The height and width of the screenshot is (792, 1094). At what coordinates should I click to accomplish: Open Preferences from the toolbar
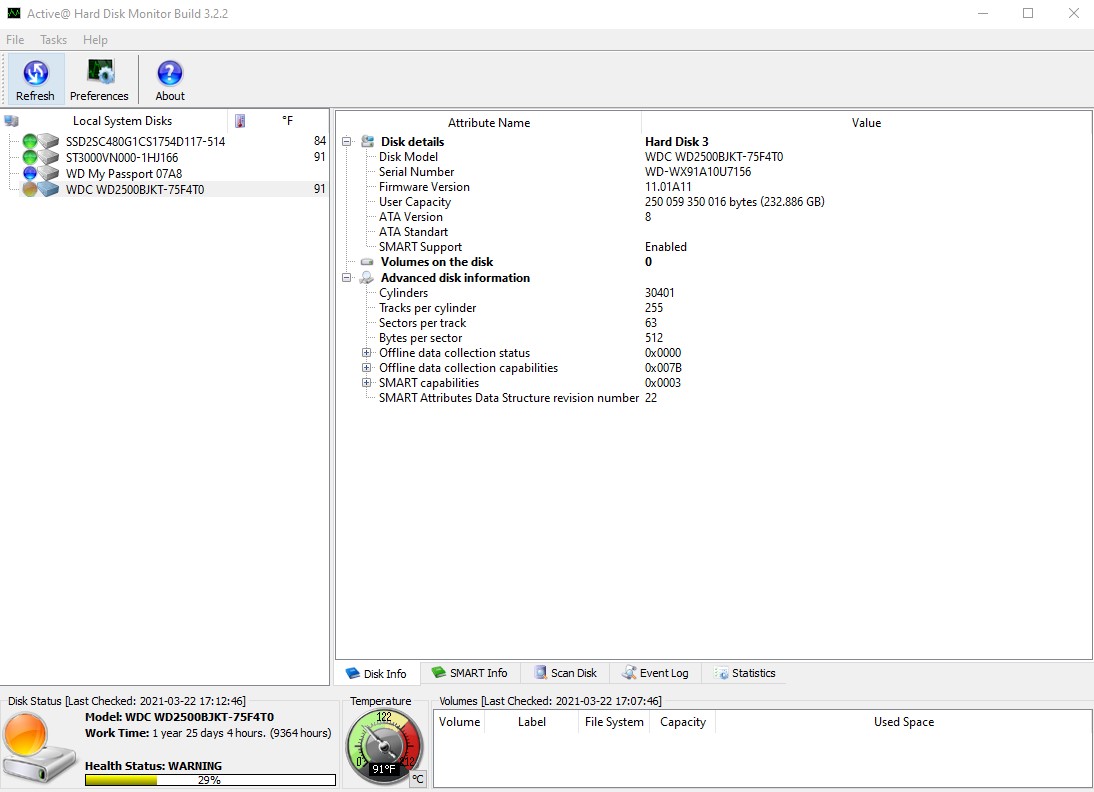pyautogui.click(x=99, y=71)
